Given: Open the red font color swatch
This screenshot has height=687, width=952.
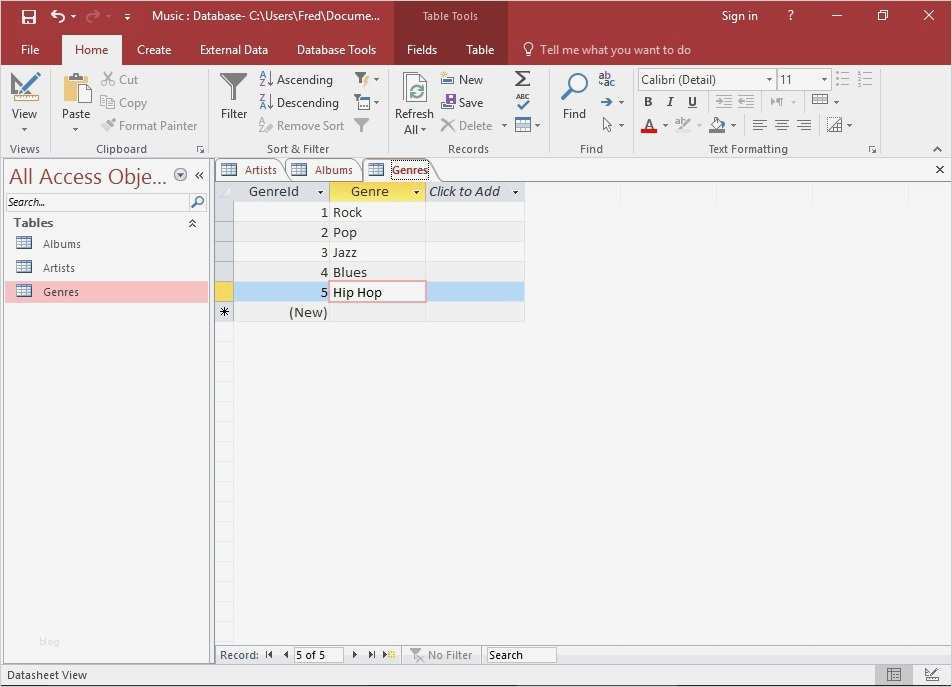Looking at the screenshot, I should tap(648, 125).
